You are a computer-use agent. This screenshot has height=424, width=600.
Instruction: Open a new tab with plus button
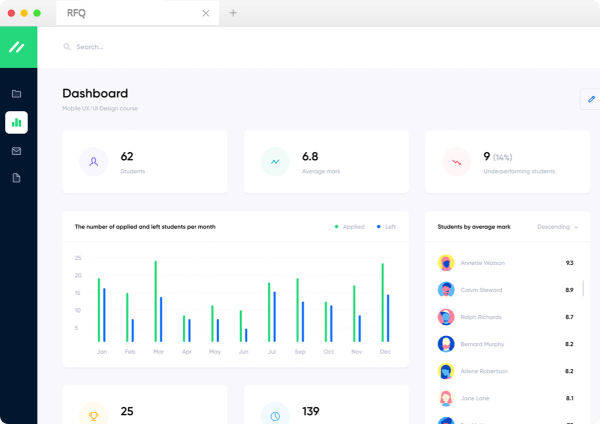click(x=233, y=13)
